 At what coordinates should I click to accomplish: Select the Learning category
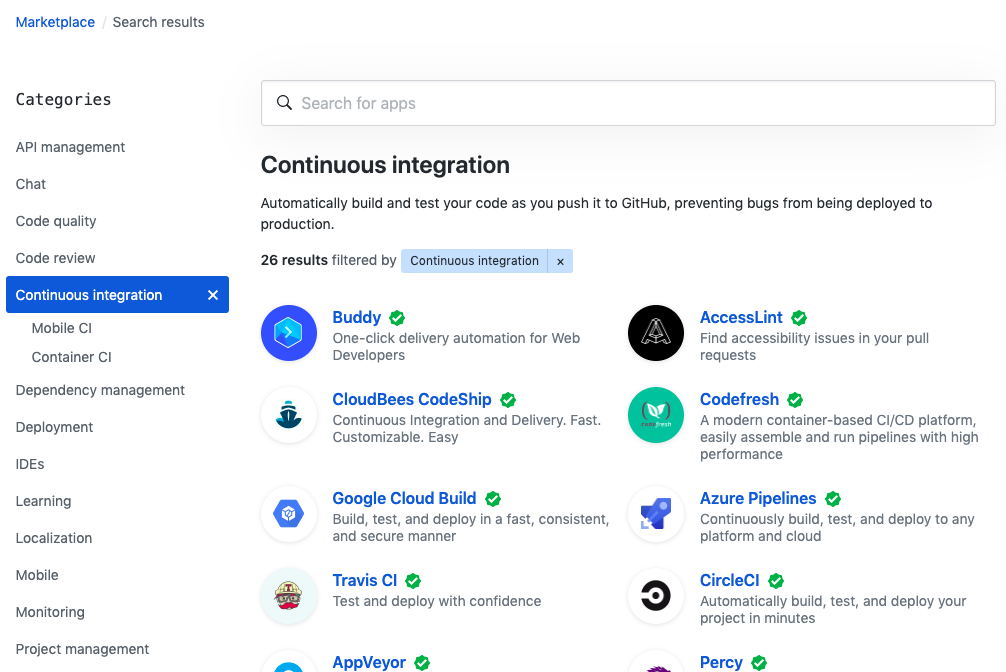pos(43,501)
